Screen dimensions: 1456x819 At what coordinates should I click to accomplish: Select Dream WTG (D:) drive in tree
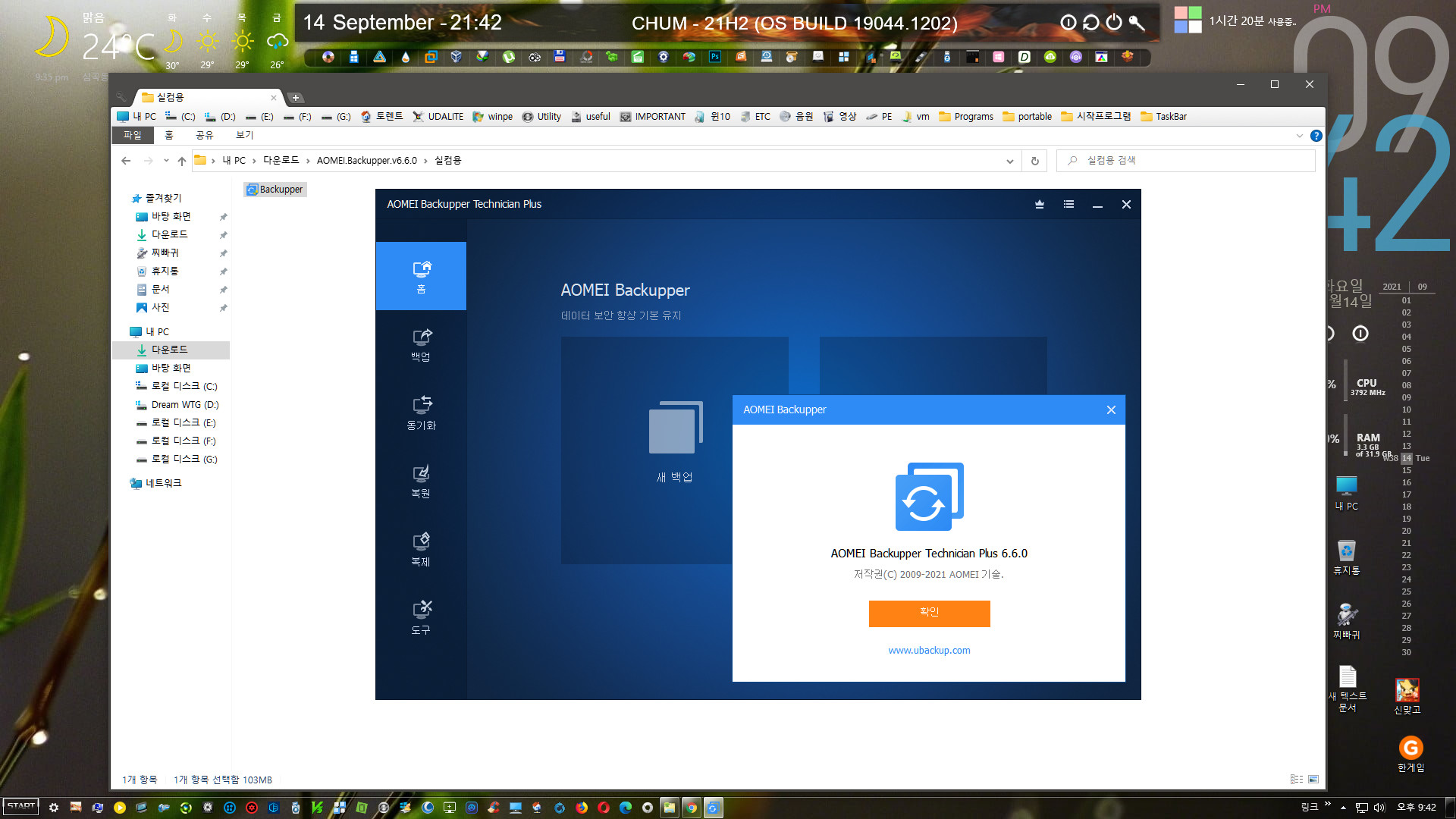(x=177, y=405)
